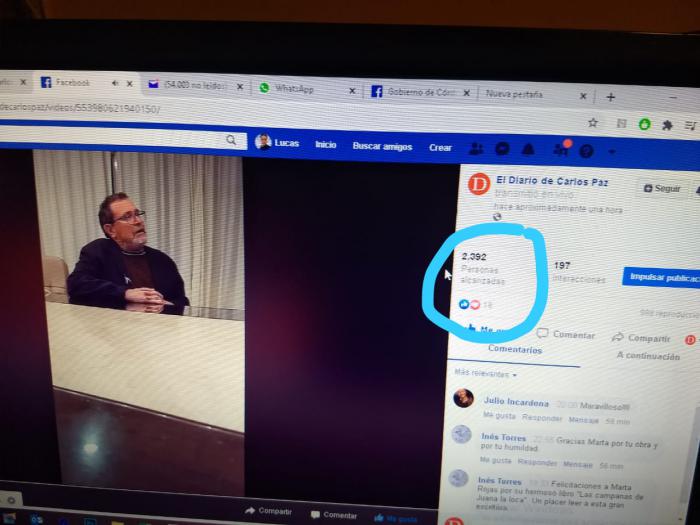Open El Diario de Carlos Paz page logo

click(x=479, y=184)
